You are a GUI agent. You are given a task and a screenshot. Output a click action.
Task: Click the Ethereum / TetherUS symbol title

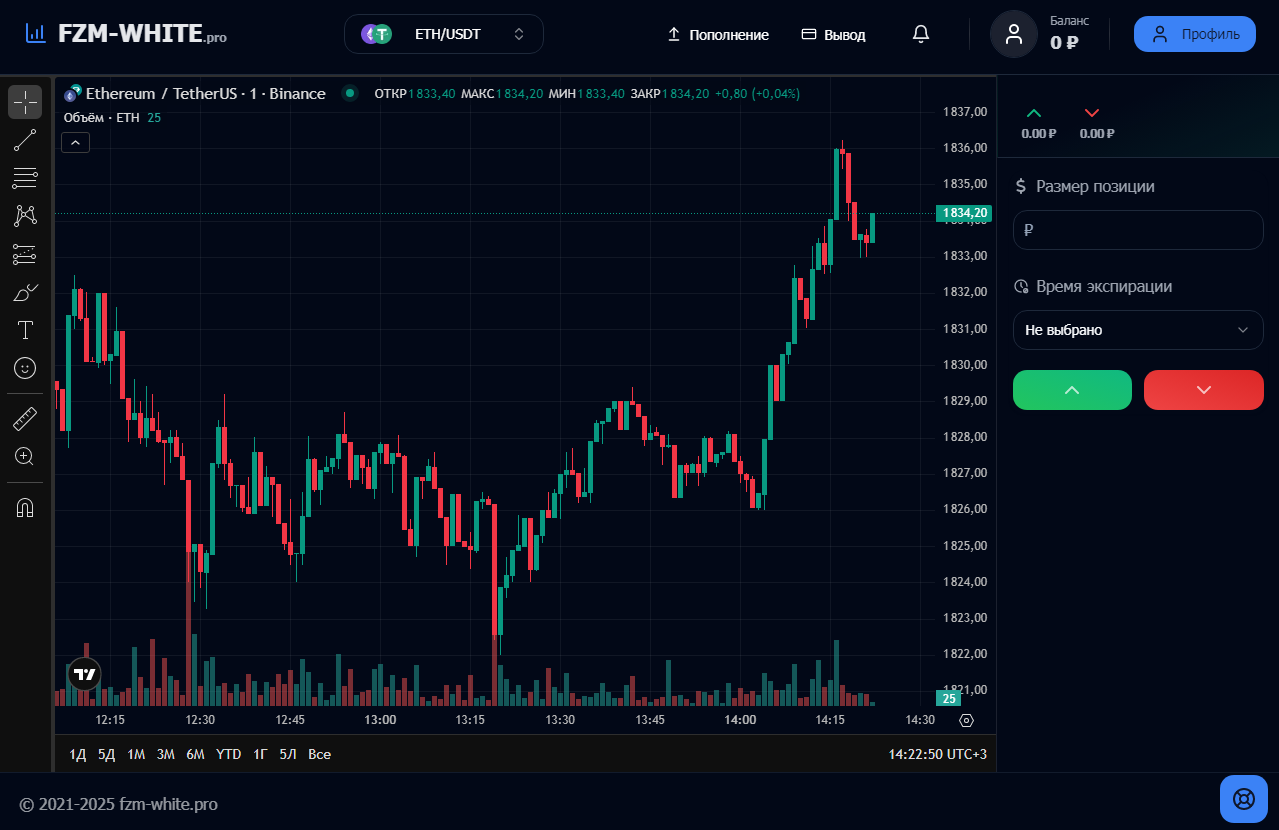(x=206, y=94)
